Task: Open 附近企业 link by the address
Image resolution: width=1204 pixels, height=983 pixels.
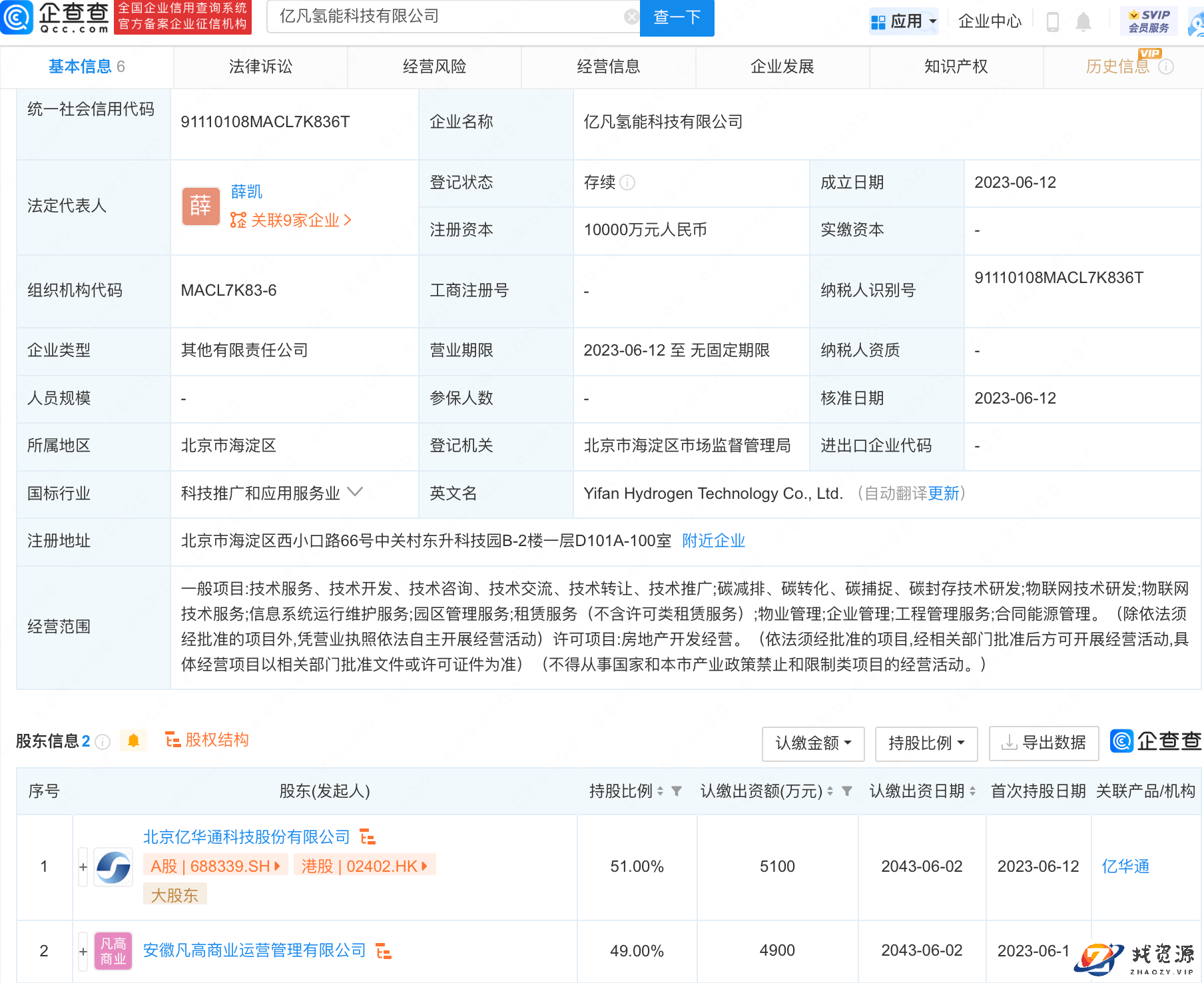Action: tap(714, 541)
